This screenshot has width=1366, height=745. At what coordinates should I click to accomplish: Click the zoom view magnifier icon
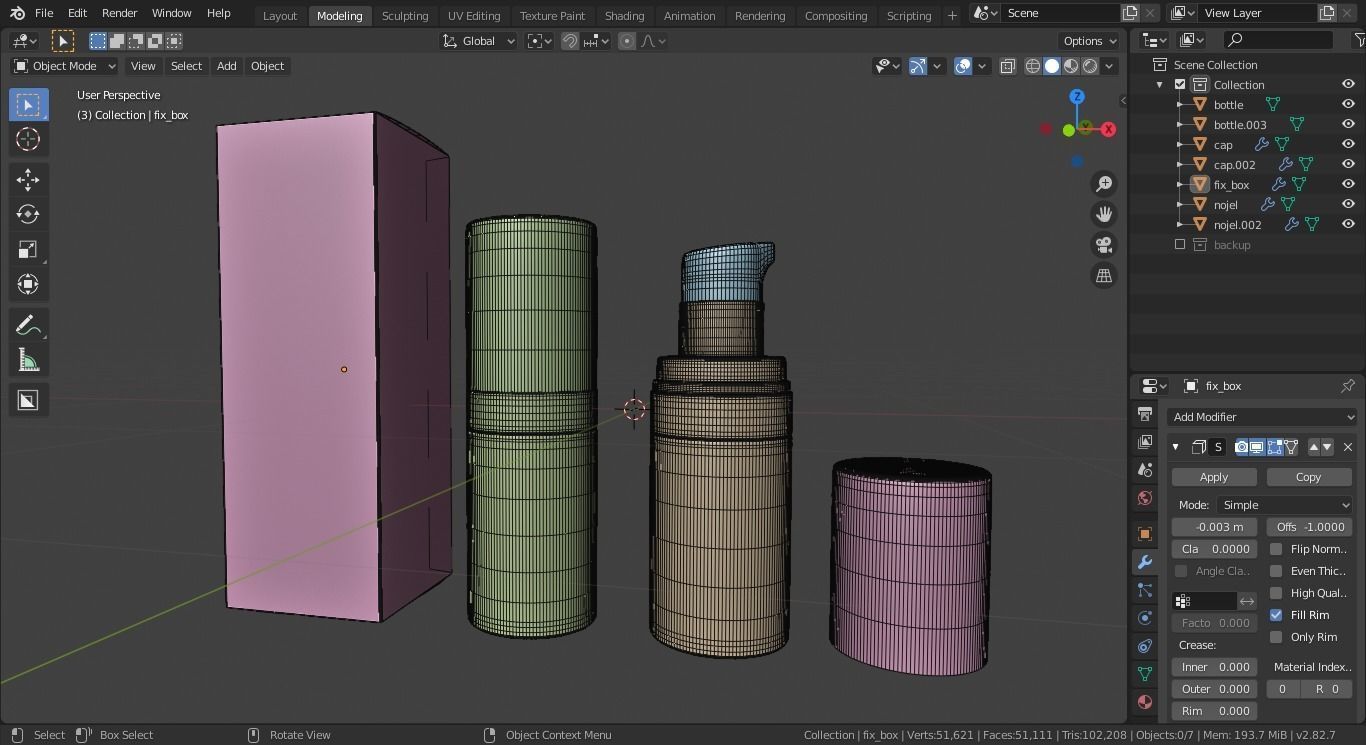pyautogui.click(x=1104, y=184)
